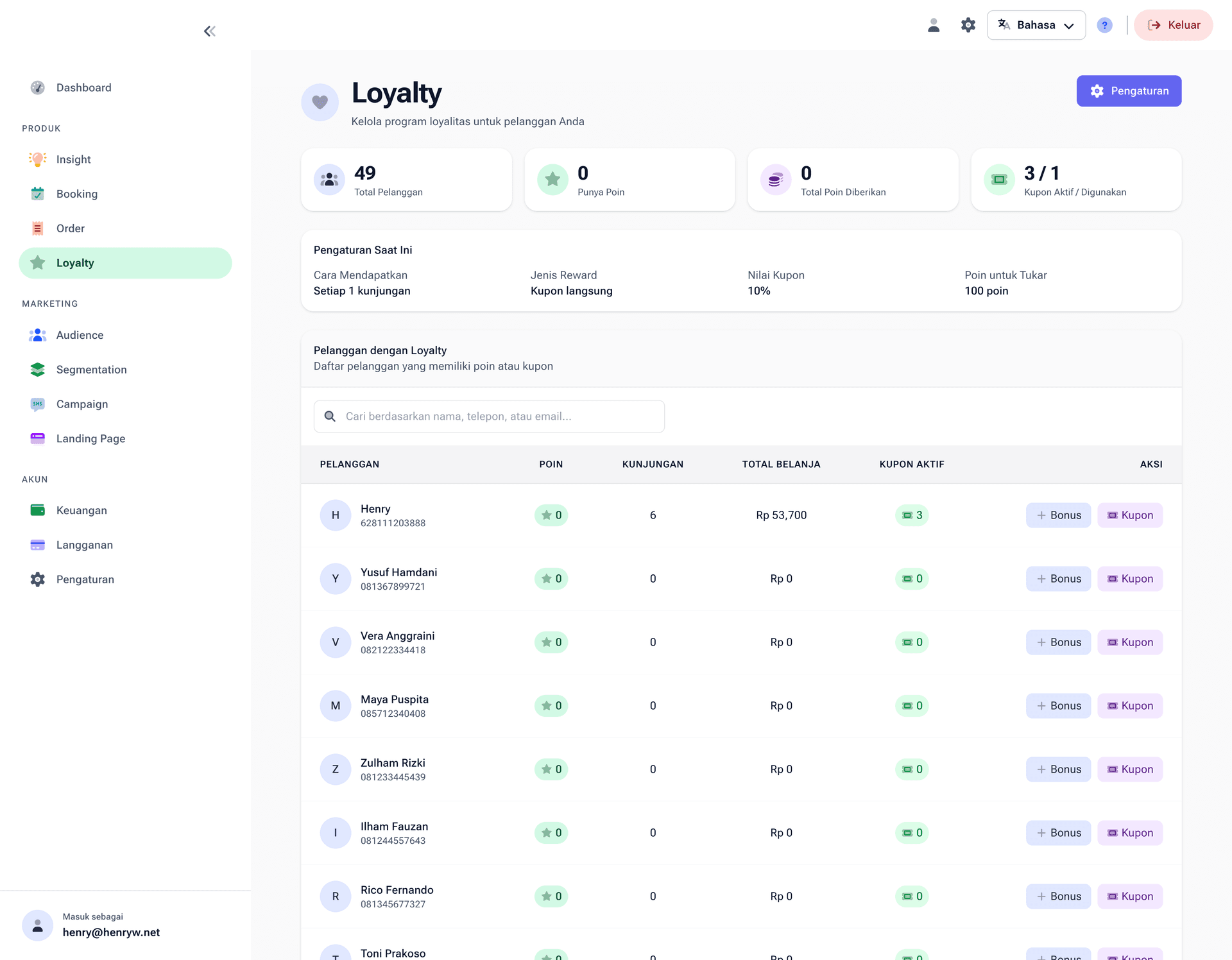Image resolution: width=1232 pixels, height=960 pixels.
Task: Click the help question mark icon
Action: pyautogui.click(x=1104, y=24)
